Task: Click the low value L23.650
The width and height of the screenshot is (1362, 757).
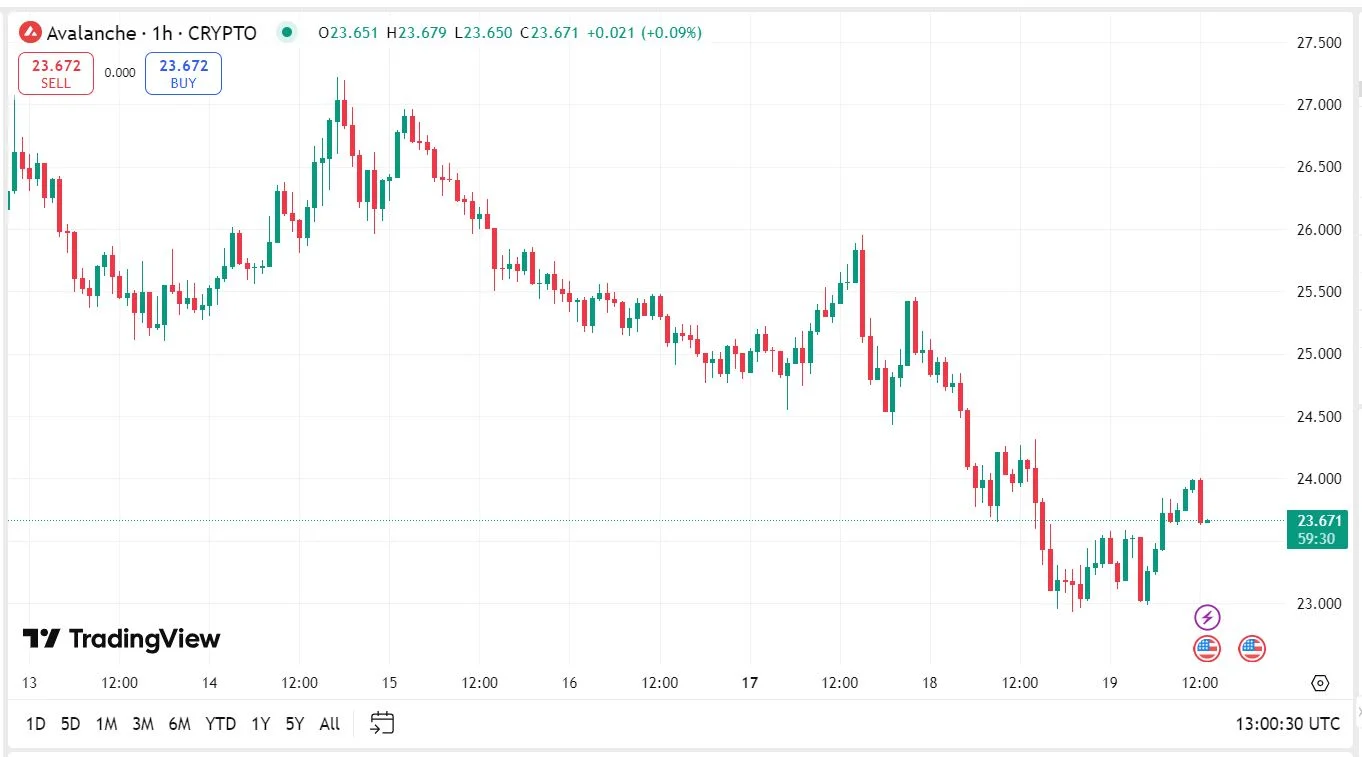Action: (x=483, y=33)
